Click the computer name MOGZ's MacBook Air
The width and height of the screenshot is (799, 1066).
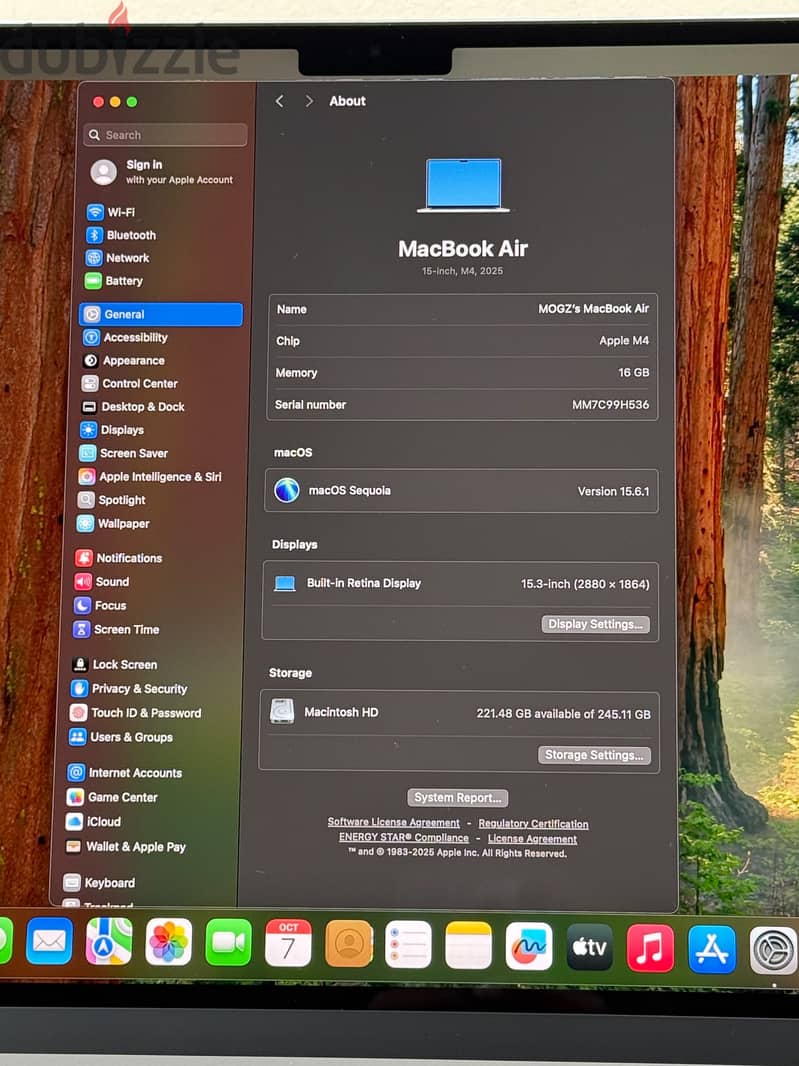pyautogui.click(x=594, y=309)
